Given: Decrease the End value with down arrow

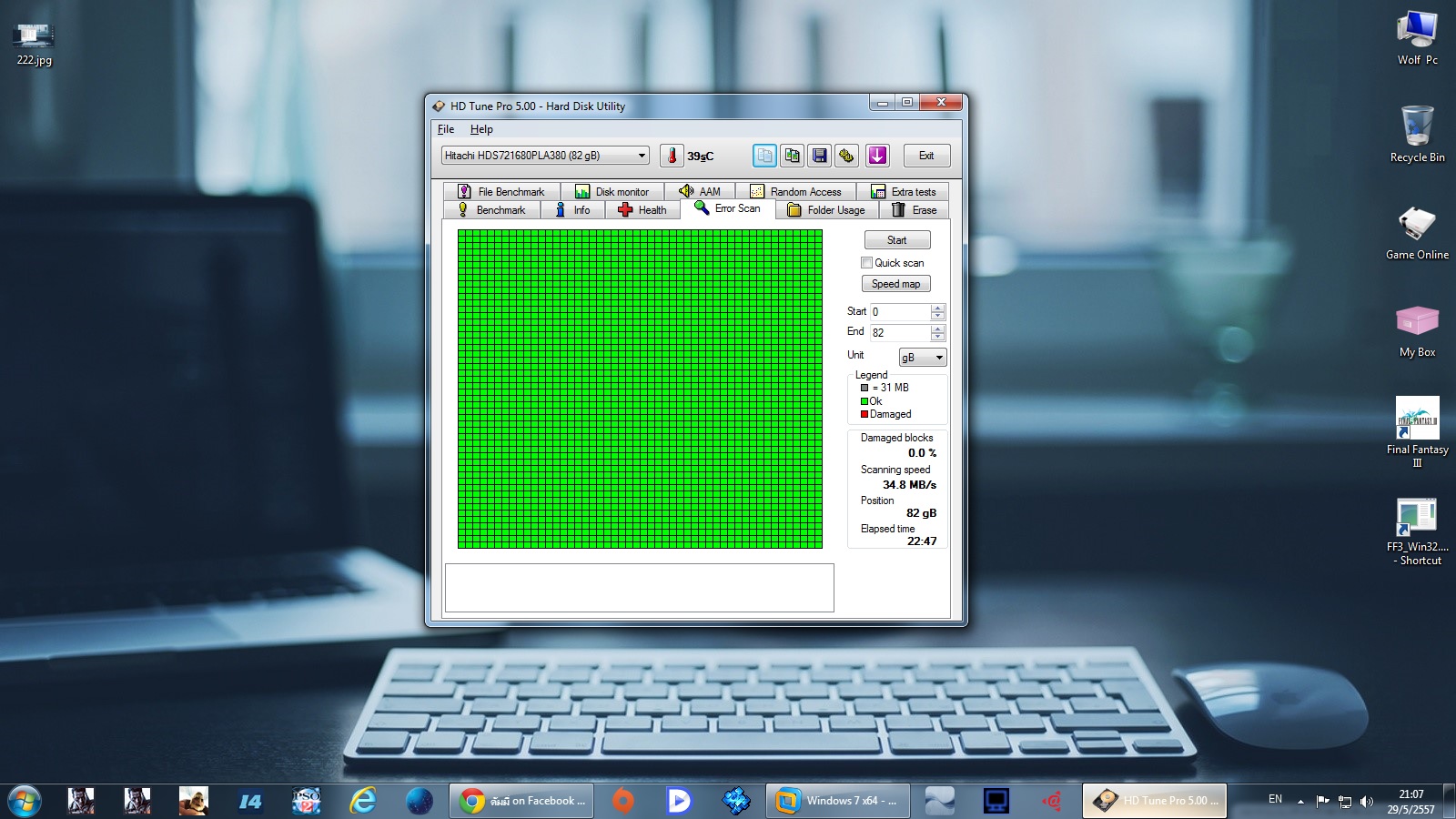Looking at the screenshot, I should [x=938, y=337].
